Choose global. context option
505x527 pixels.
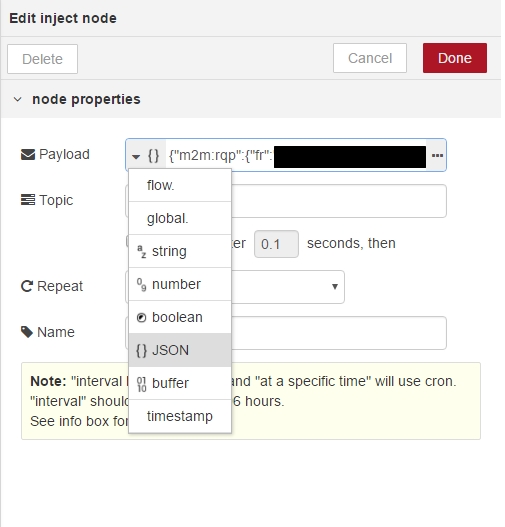pyautogui.click(x=180, y=218)
